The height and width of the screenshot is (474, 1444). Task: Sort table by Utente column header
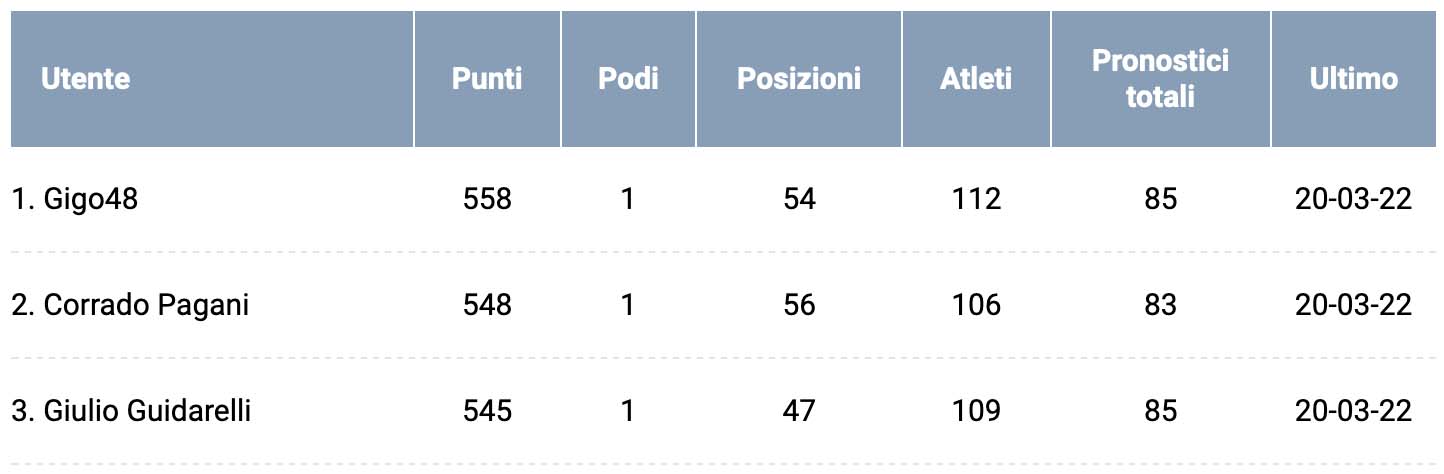point(86,79)
